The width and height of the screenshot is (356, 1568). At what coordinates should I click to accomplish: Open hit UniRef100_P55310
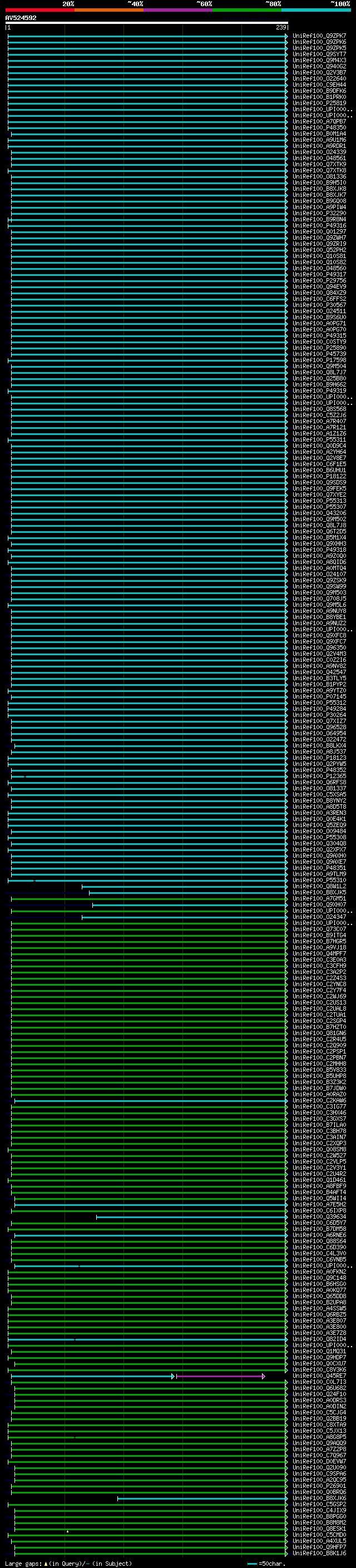pyautogui.click(x=319, y=880)
